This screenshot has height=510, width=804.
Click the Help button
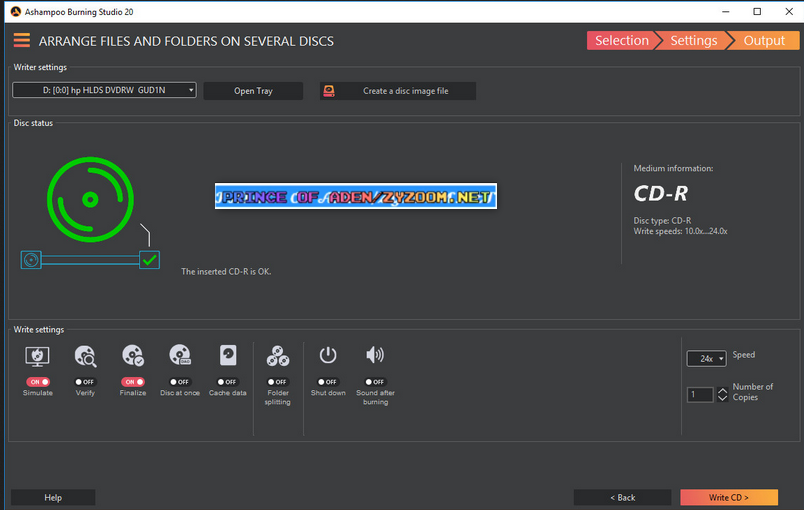(x=53, y=497)
